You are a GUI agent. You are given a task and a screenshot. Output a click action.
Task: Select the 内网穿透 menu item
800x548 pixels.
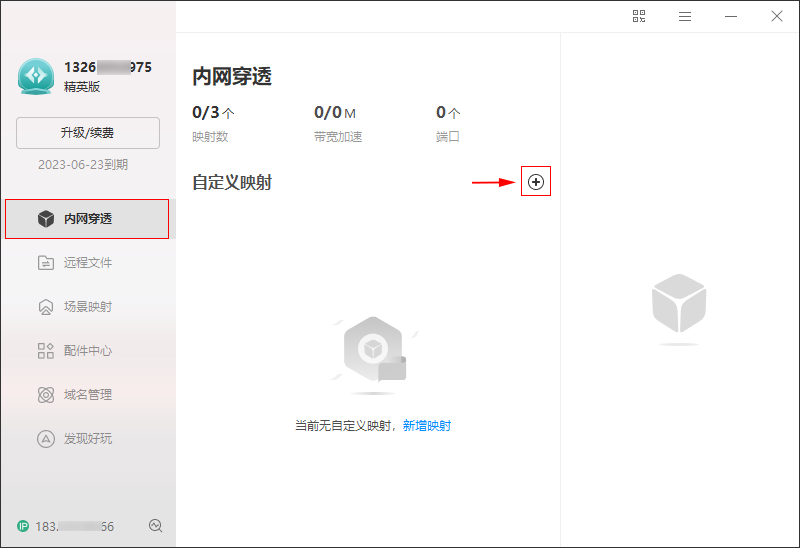[x=87, y=218]
